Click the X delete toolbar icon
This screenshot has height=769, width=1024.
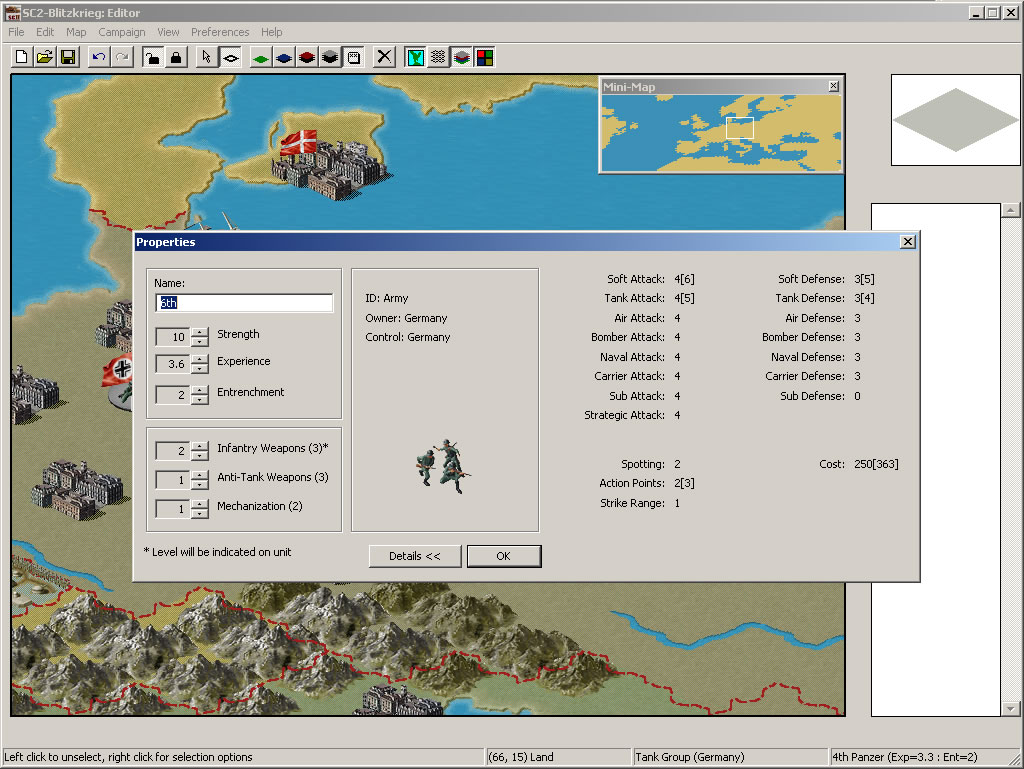coord(384,57)
